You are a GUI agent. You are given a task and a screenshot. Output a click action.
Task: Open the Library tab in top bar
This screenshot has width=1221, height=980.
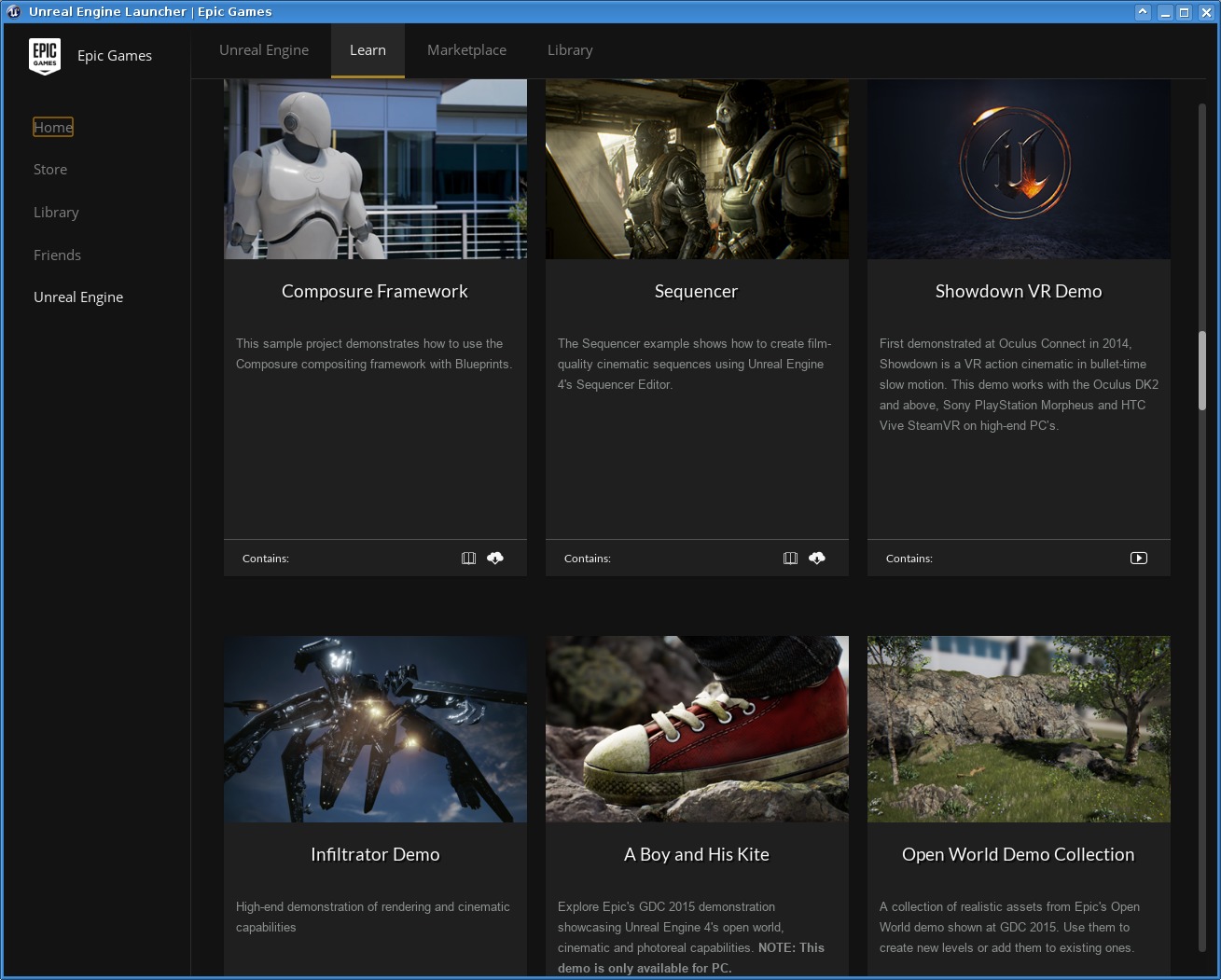pos(570,50)
